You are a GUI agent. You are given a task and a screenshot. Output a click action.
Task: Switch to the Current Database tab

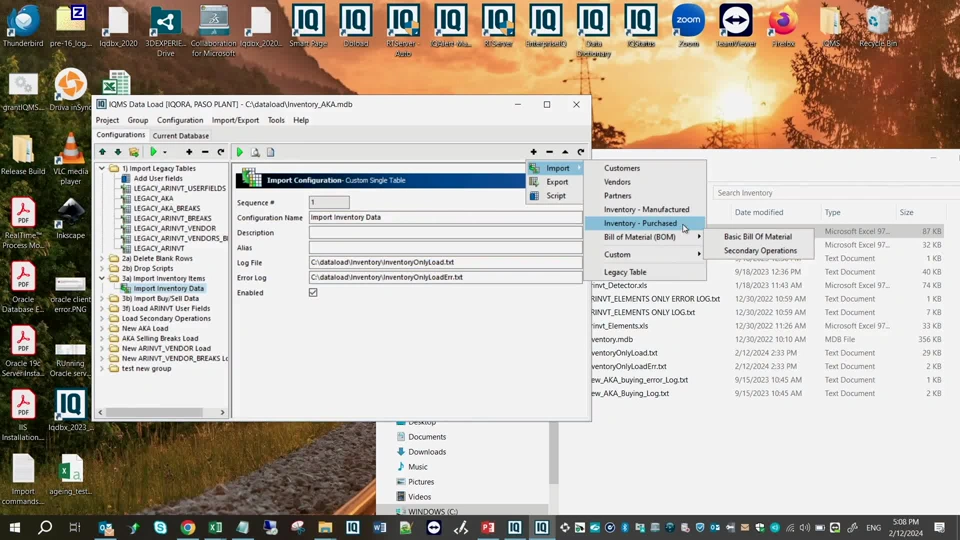(181, 135)
